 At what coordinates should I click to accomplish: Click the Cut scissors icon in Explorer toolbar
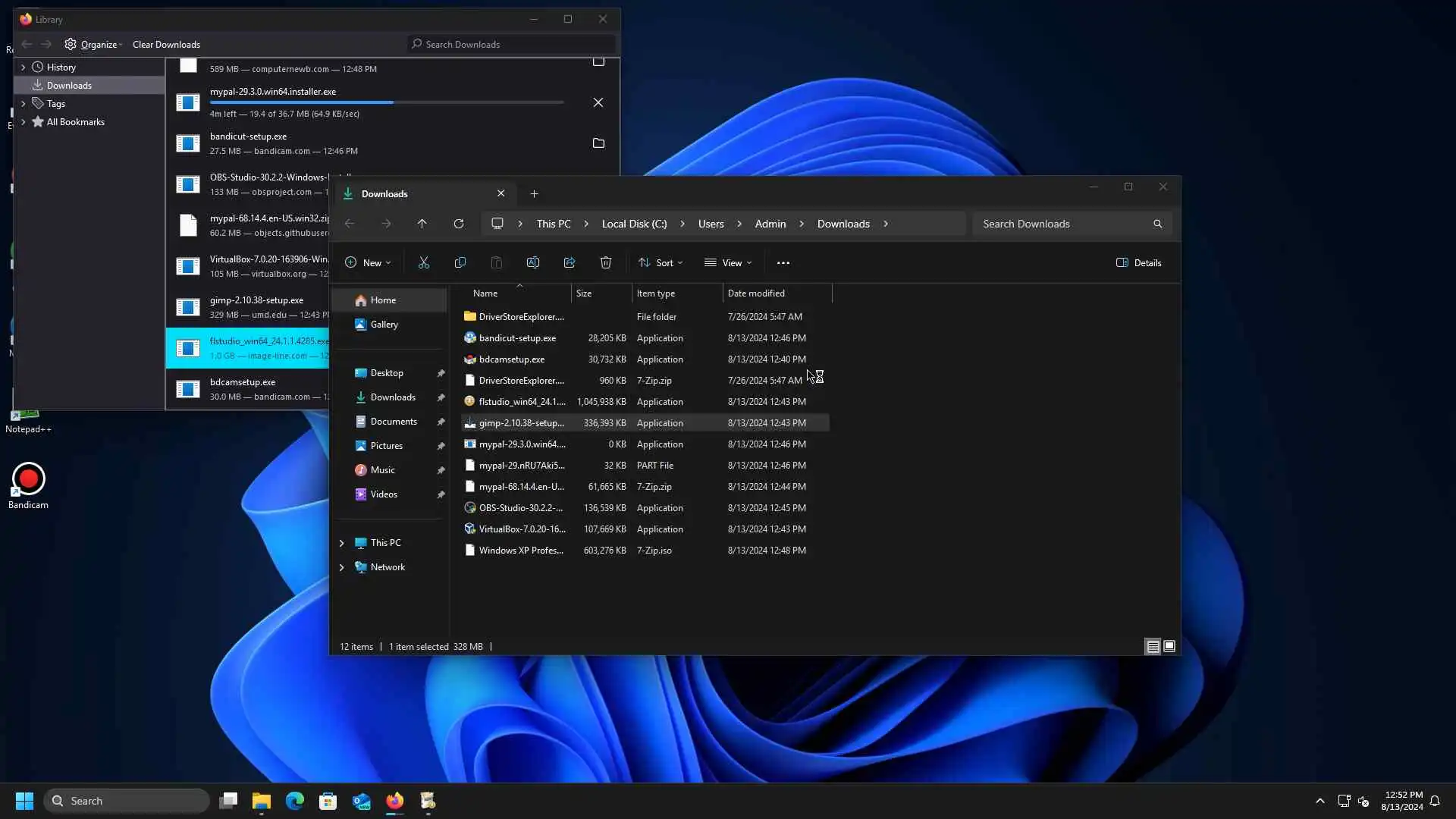(424, 262)
